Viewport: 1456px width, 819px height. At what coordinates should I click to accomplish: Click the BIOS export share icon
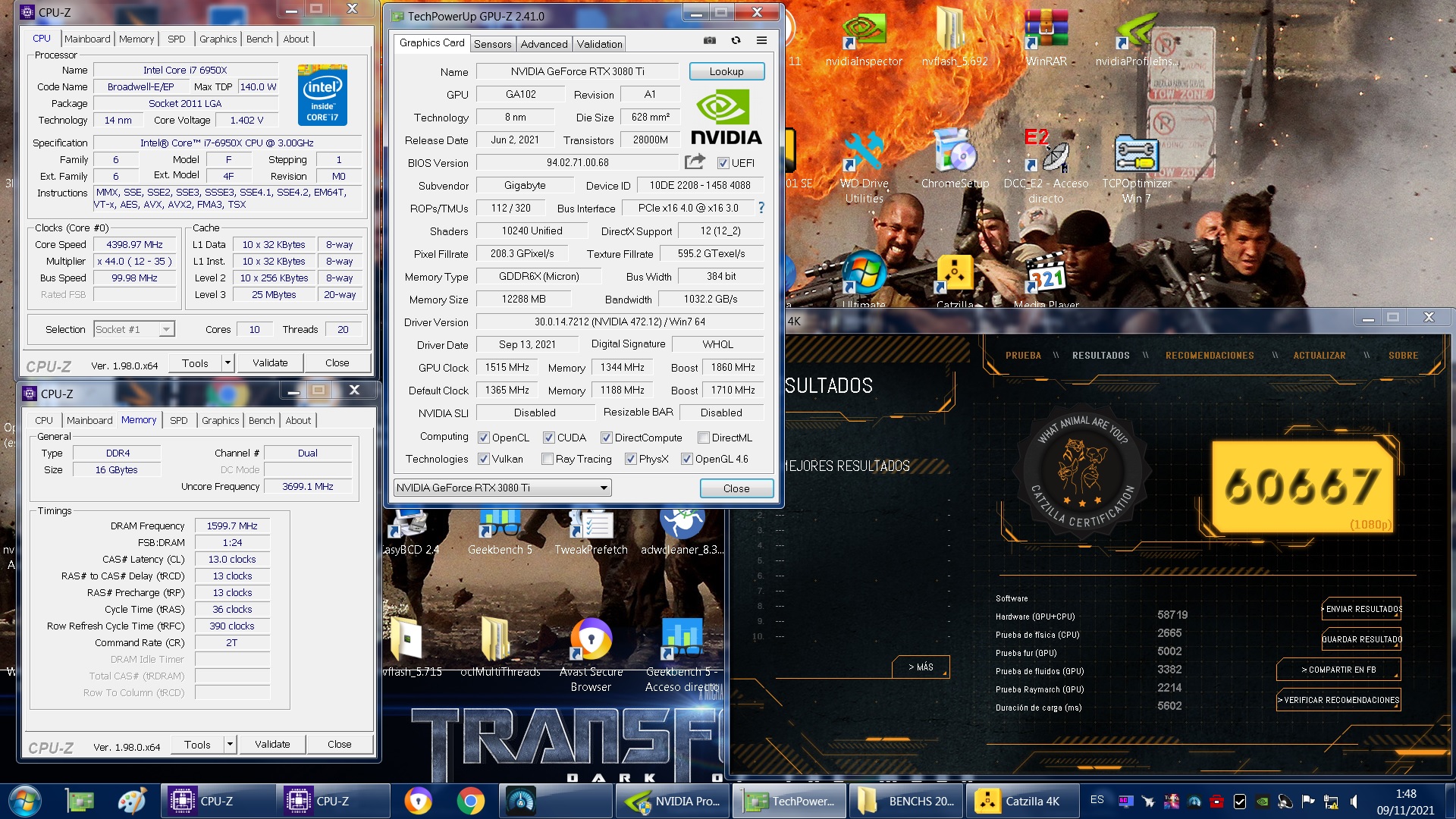694,162
